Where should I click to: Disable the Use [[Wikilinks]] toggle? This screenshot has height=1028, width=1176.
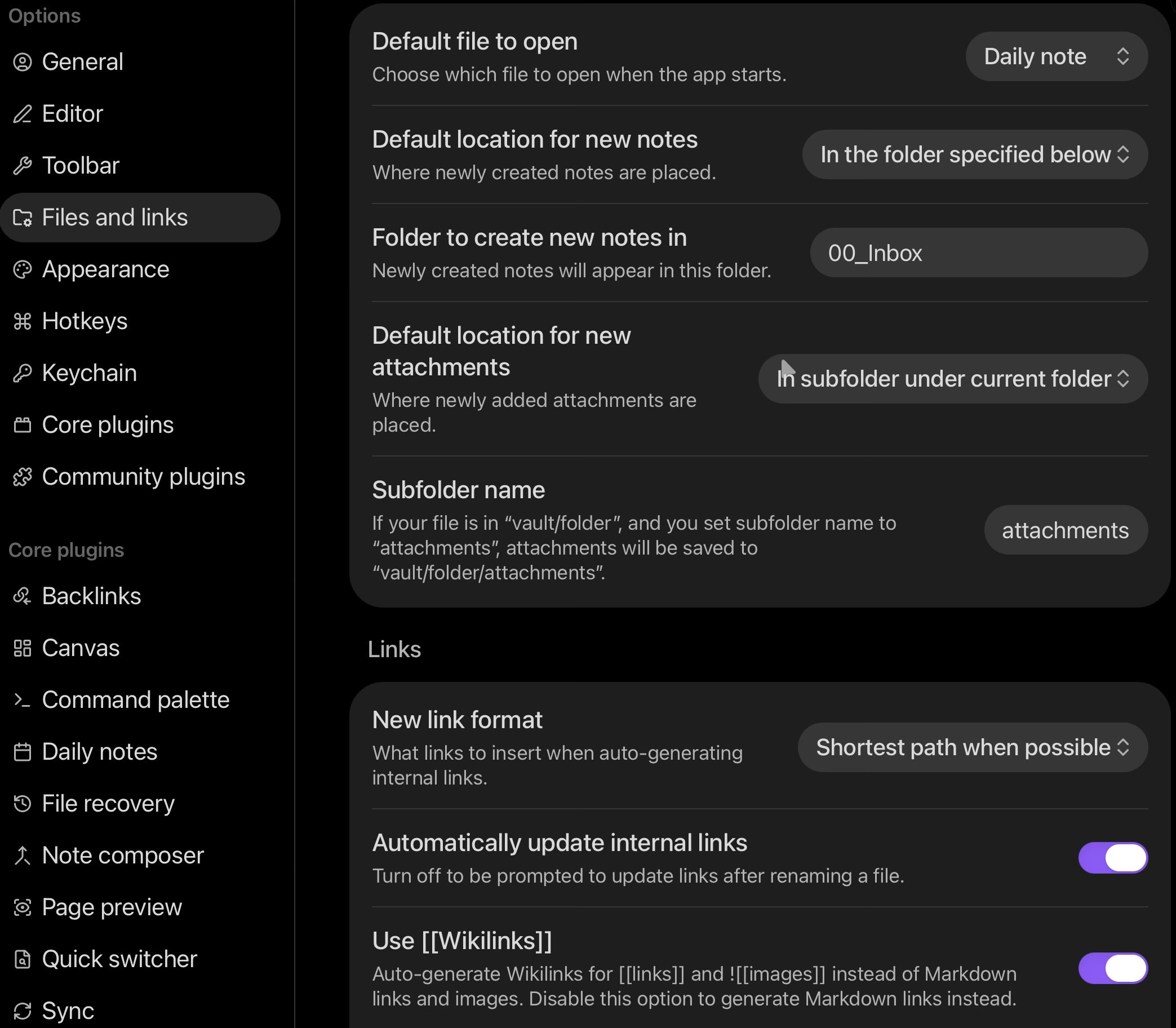coord(1112,968)
